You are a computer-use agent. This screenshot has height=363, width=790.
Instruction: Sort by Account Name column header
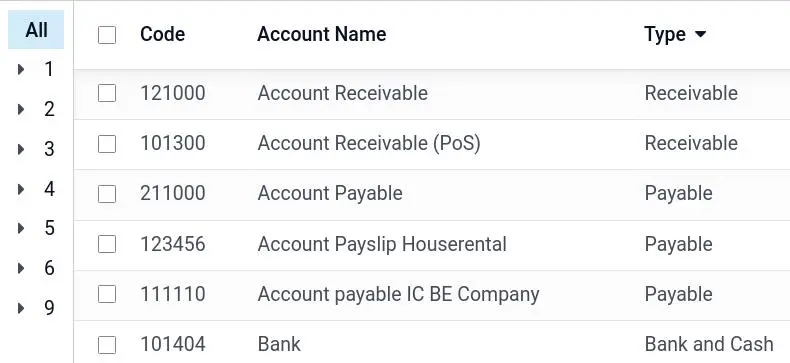point(321,34)
